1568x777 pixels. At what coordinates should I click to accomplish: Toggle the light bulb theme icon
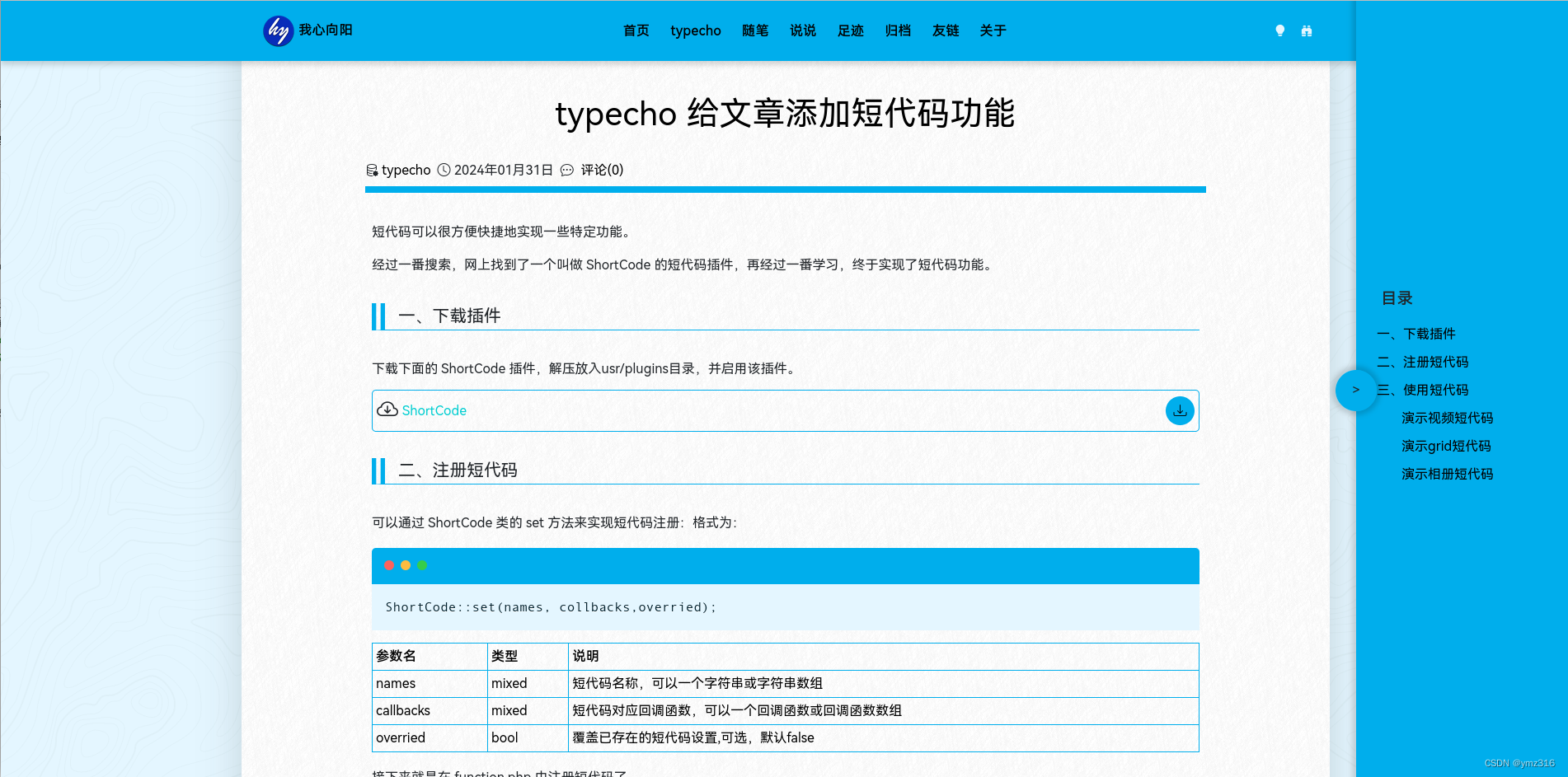(1279, 30)
